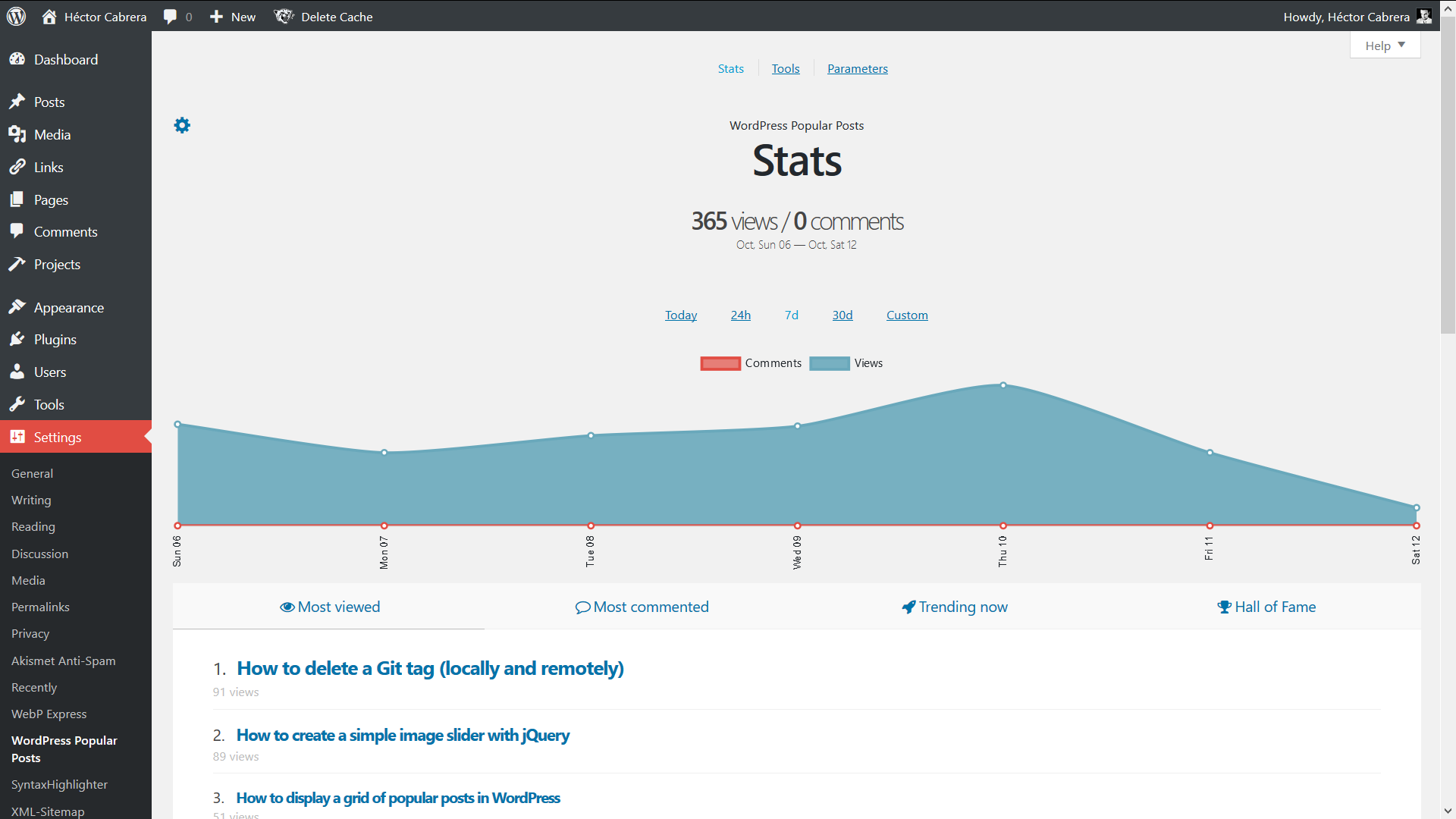This screenshot has width=1456, height=819.
Task: Open Appearance menu in sidebar
Action: [68, 308]
